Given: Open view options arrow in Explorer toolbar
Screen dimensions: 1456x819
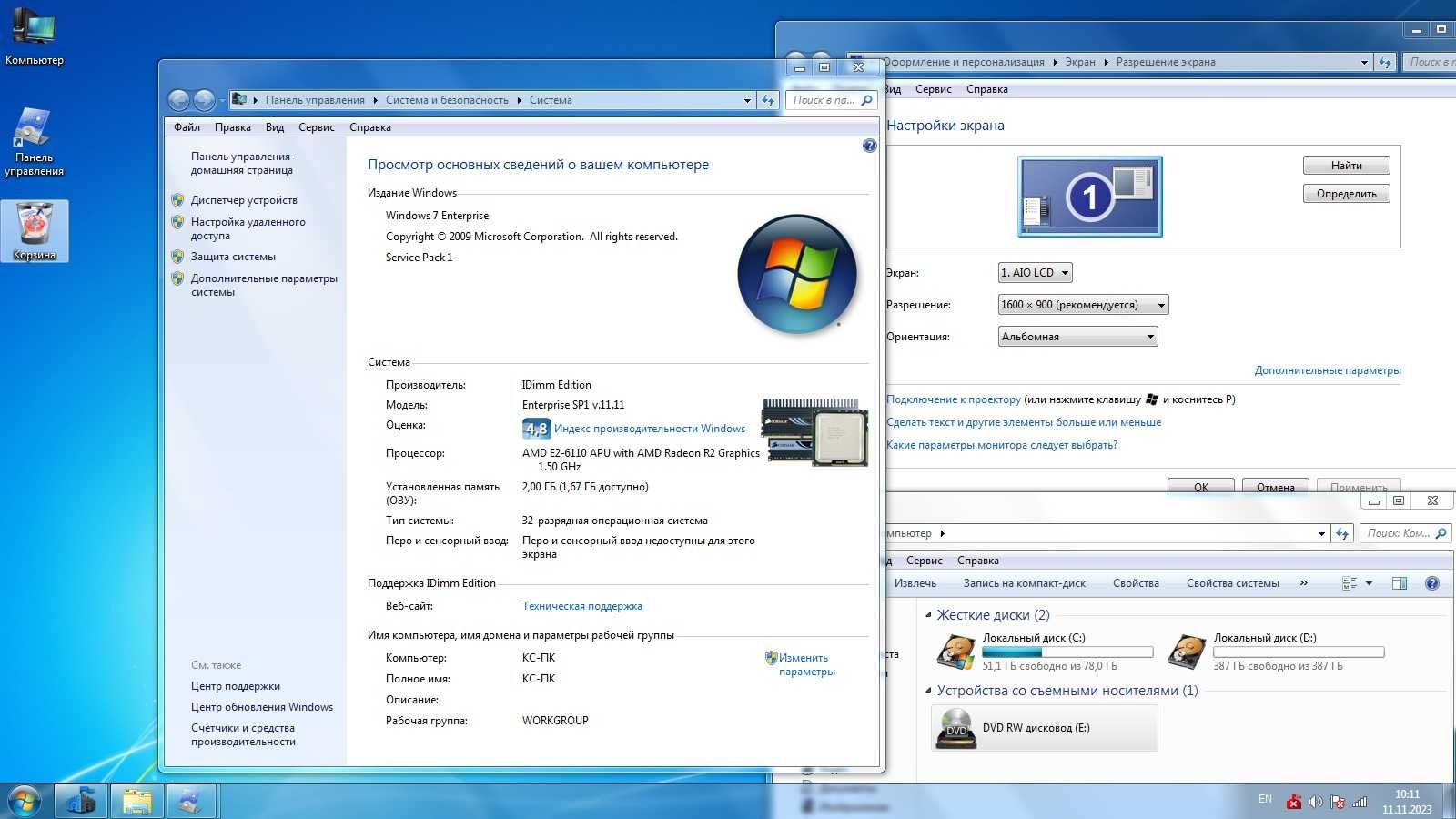Looking at the screenshot, I should (x=1369, y=583).
